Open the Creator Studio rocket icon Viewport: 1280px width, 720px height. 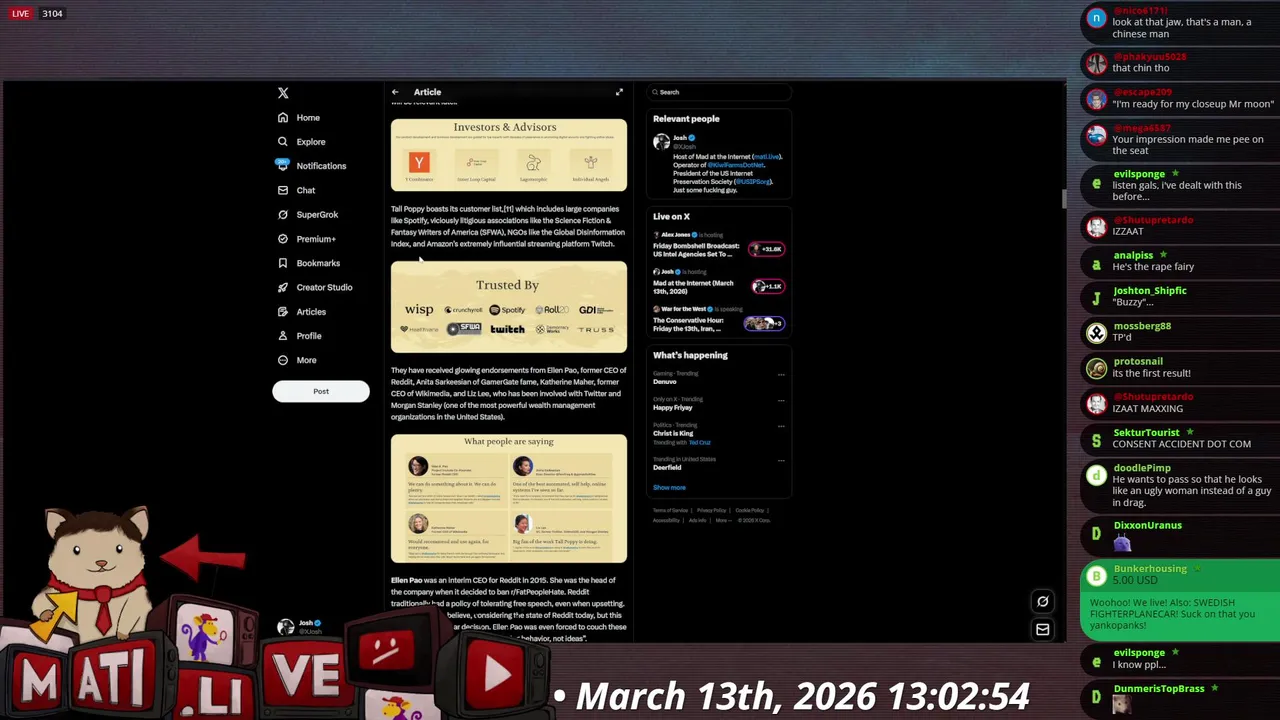click(283, 287)
